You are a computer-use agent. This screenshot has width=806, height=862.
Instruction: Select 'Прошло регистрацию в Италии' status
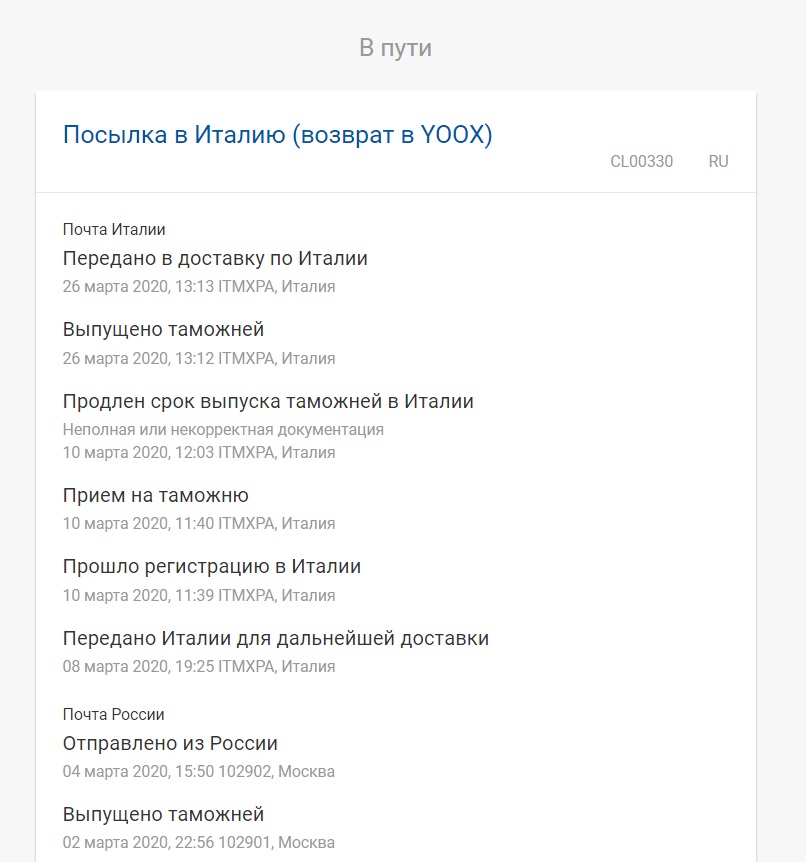212,566
